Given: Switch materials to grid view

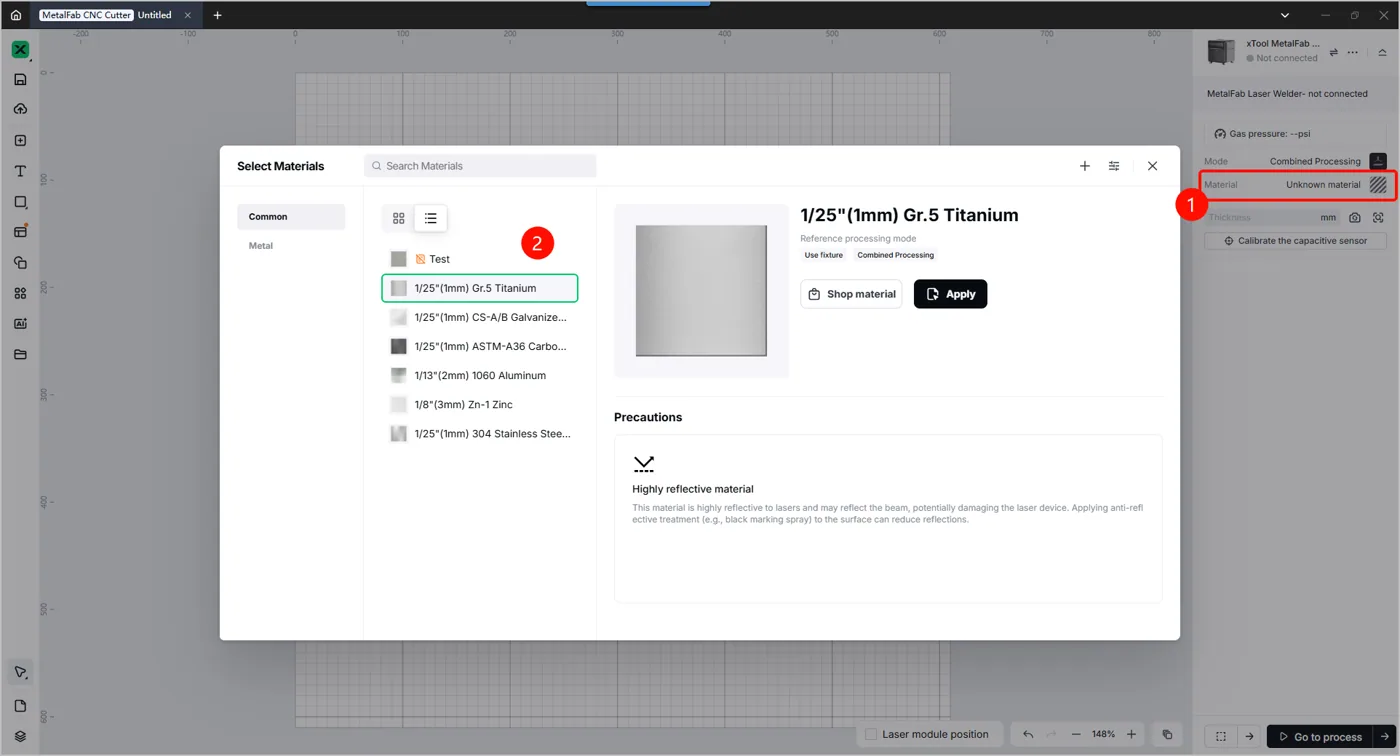Looking at the screenshot, I should (x=399, y=218).
